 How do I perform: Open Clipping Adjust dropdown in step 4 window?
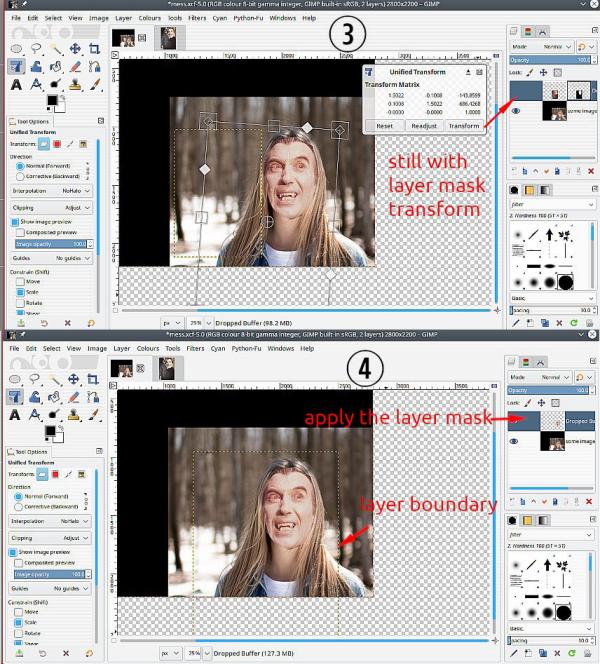point(50,538)
